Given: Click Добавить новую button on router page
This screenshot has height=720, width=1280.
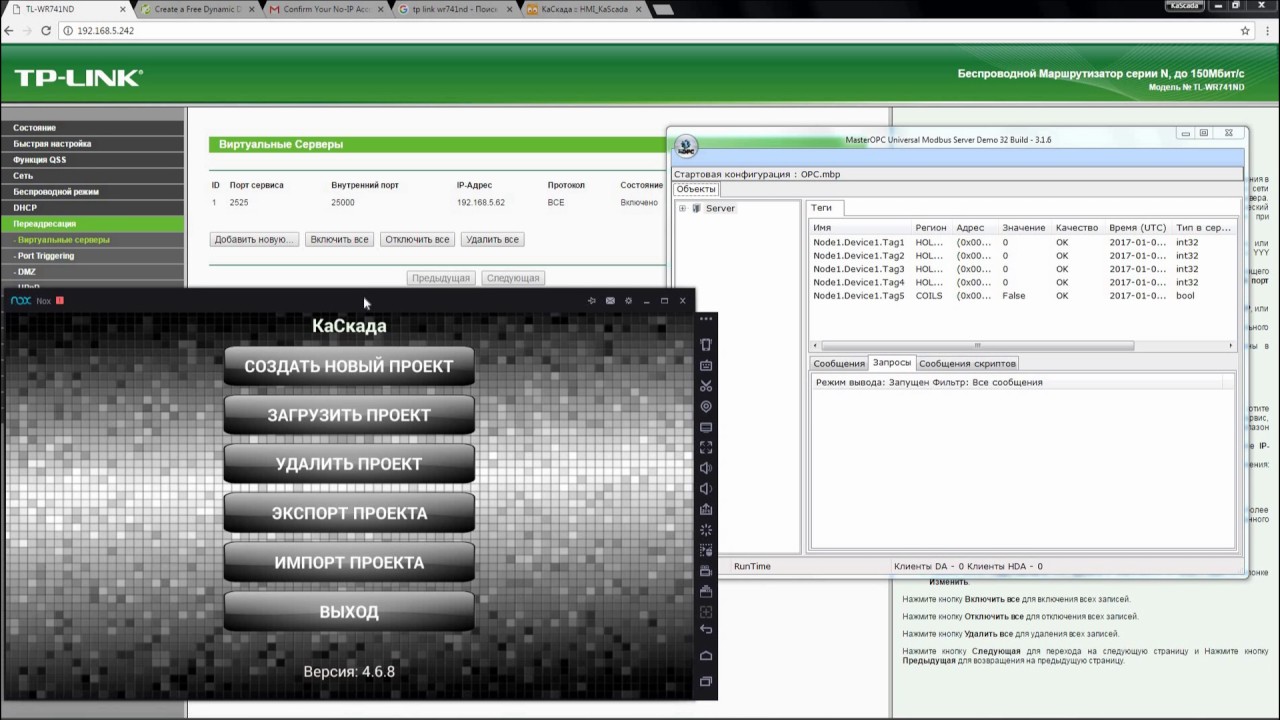Looking at the screenshot, I should [254, 240].
